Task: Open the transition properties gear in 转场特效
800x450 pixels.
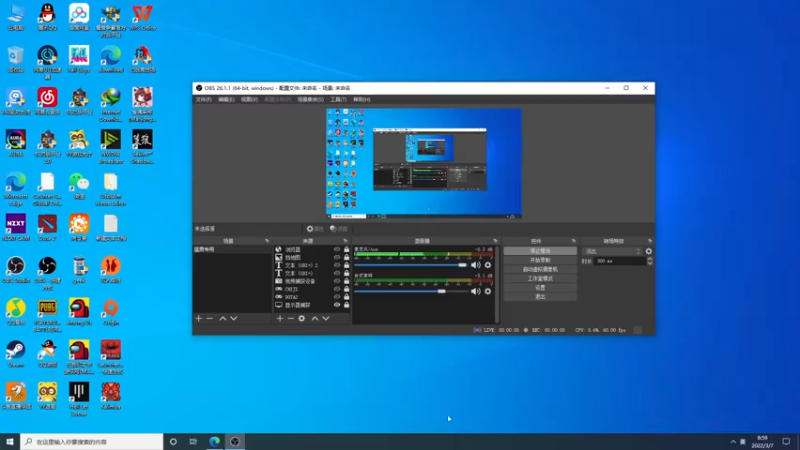Action: [x=648, y=252]
